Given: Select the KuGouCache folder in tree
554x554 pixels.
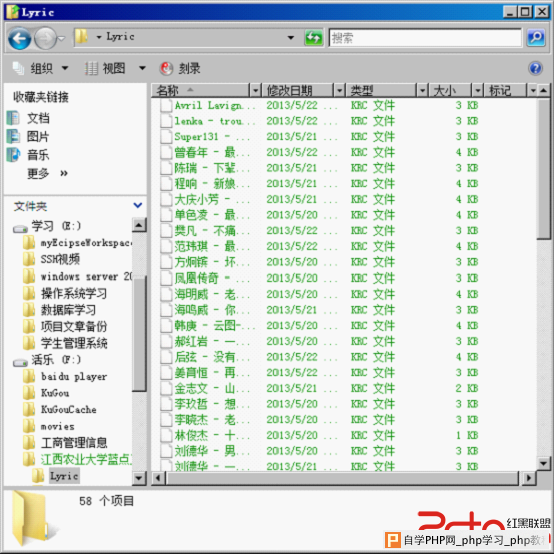Looking at the screenshot, I should 68,409.
